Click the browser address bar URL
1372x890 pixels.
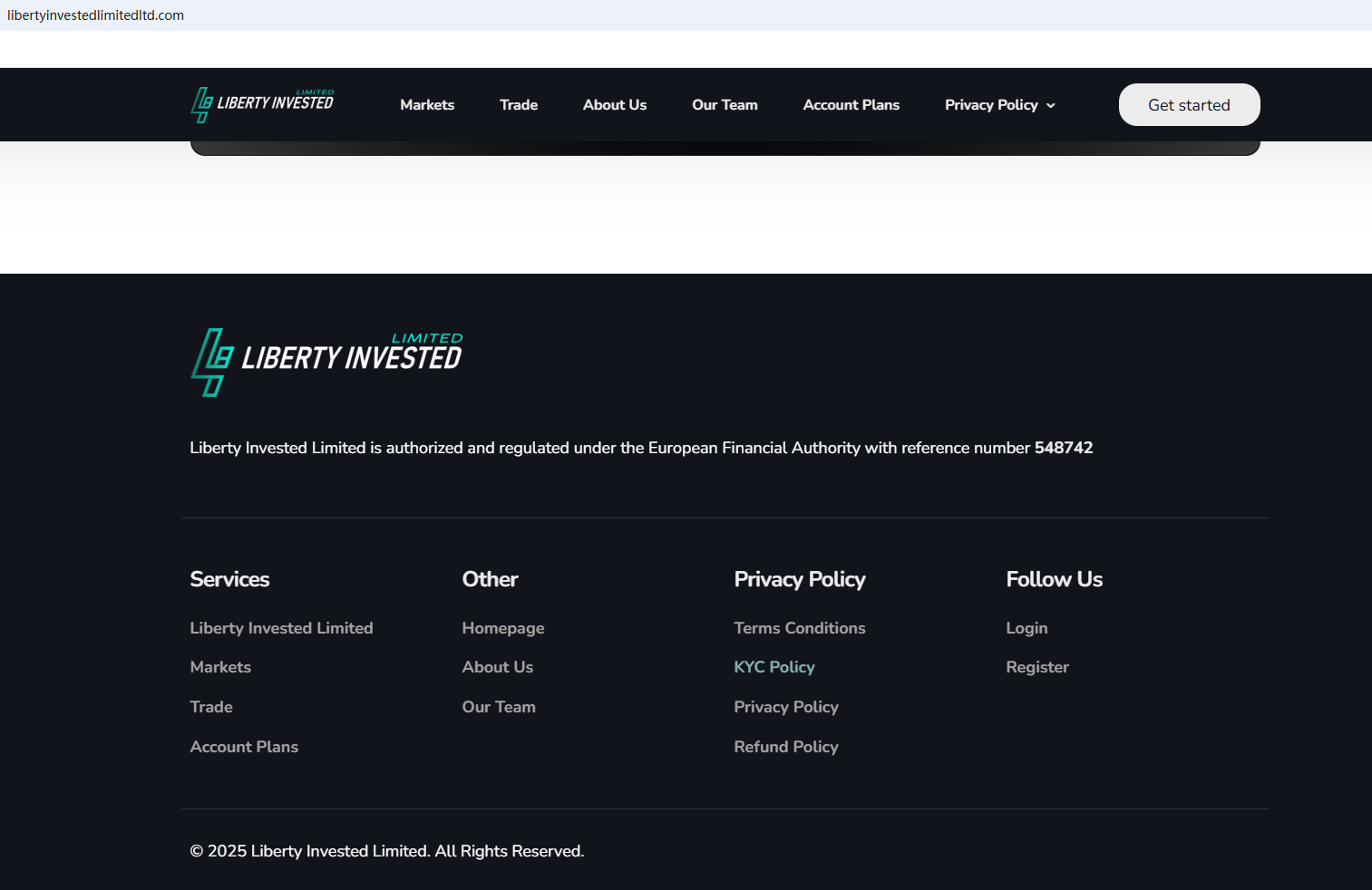[x=96, y=15]
